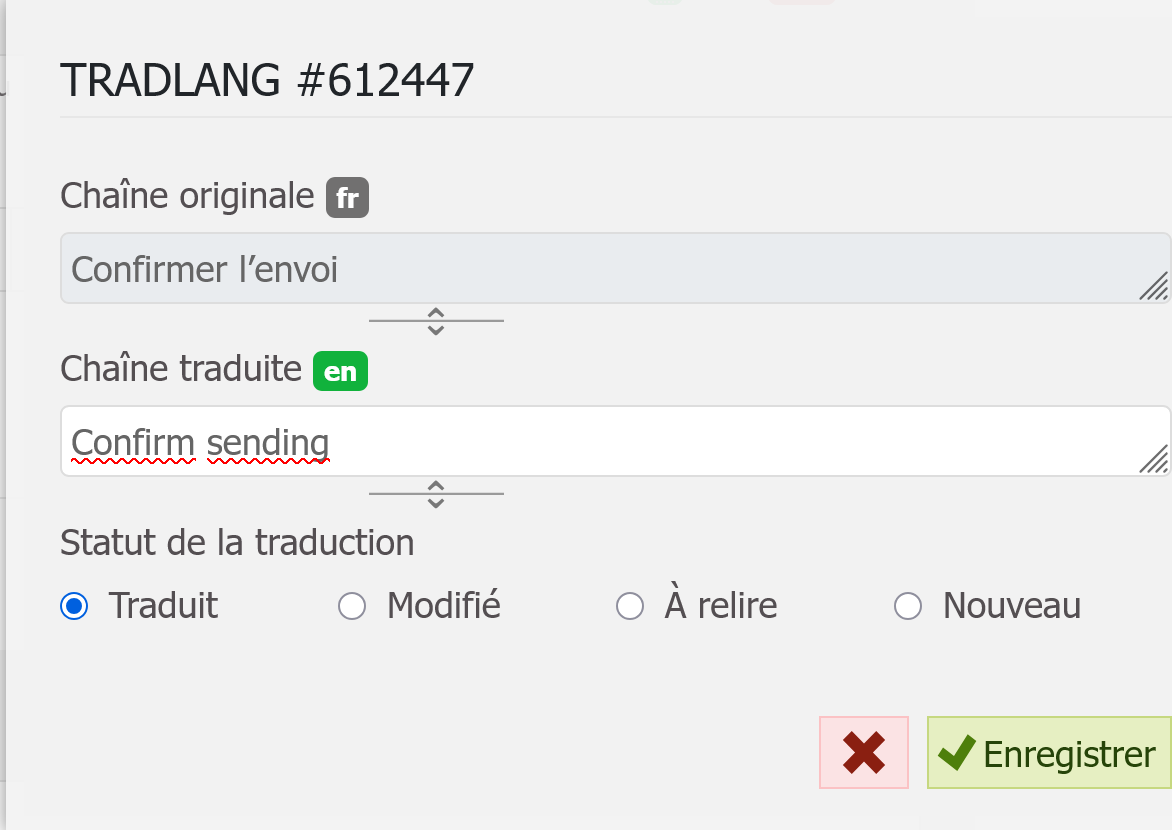The width and height of the screenshot is (1172, 830).
Task: Click the 'Chaîne traduite' label
Action: coord(181,369)
